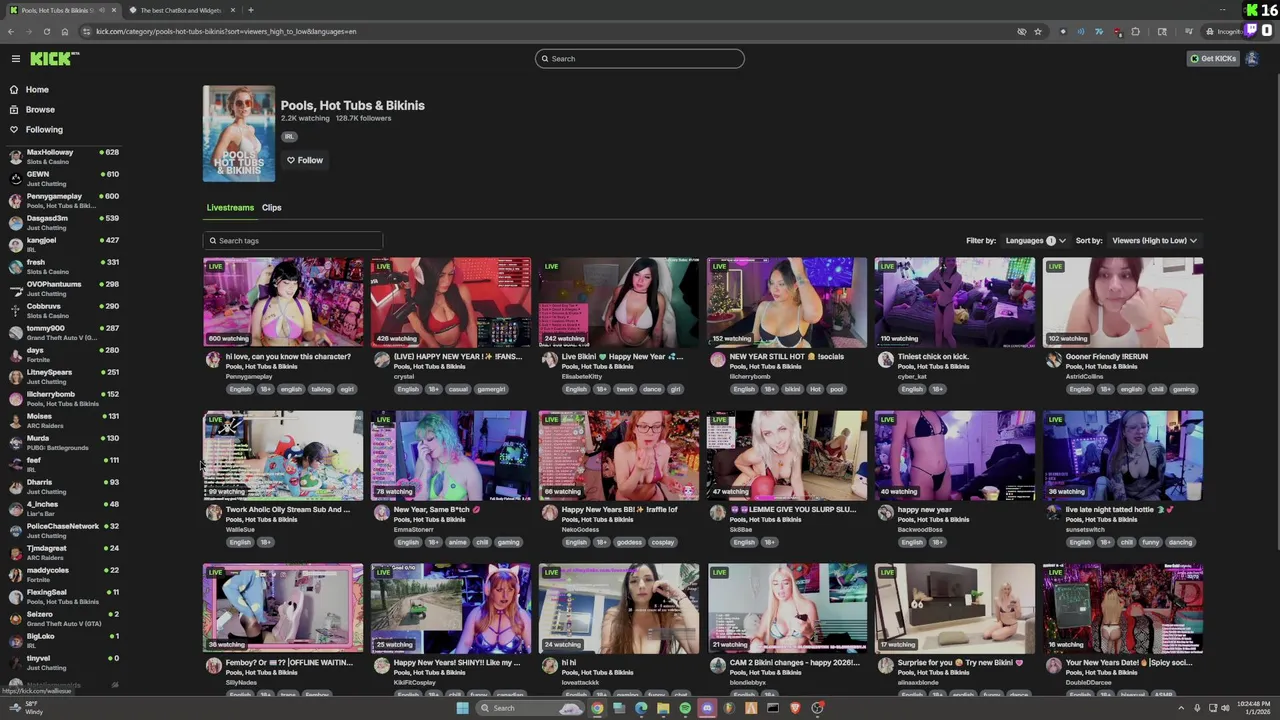
Task: Click browser back arrow
Action: tap(11, 31)
